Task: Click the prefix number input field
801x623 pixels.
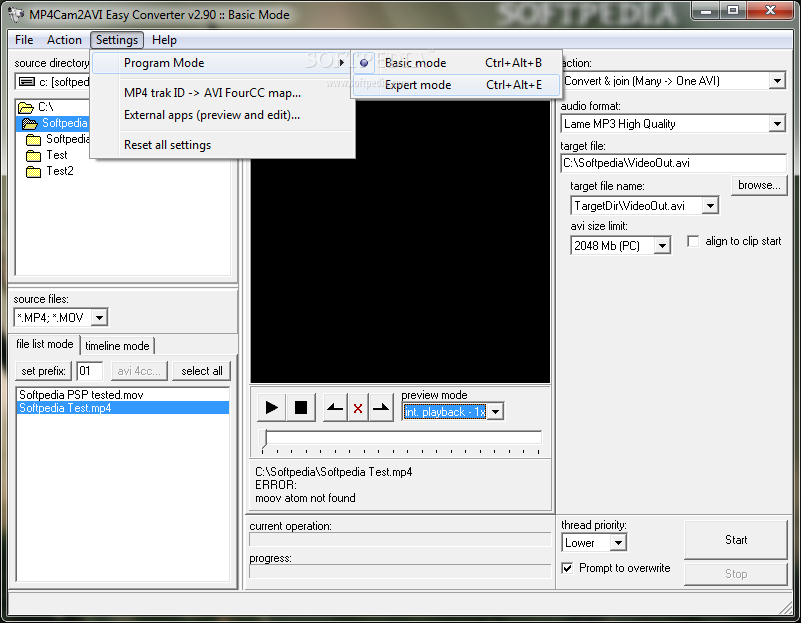Action: (90, 371)
